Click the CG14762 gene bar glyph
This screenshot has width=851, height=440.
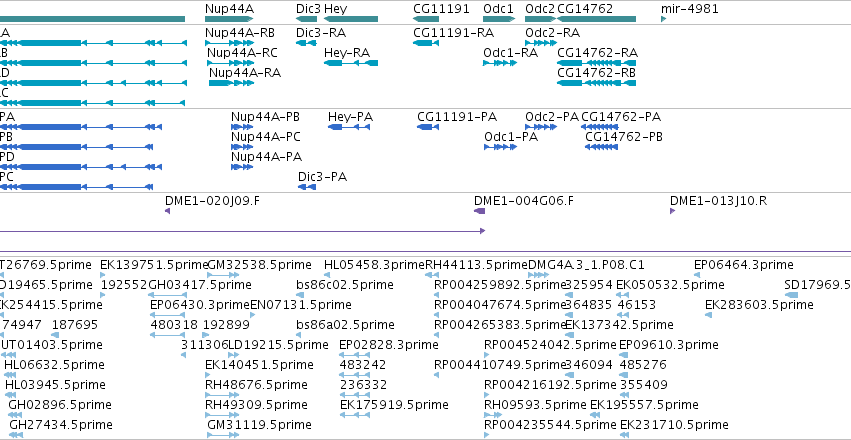point(596,19)
